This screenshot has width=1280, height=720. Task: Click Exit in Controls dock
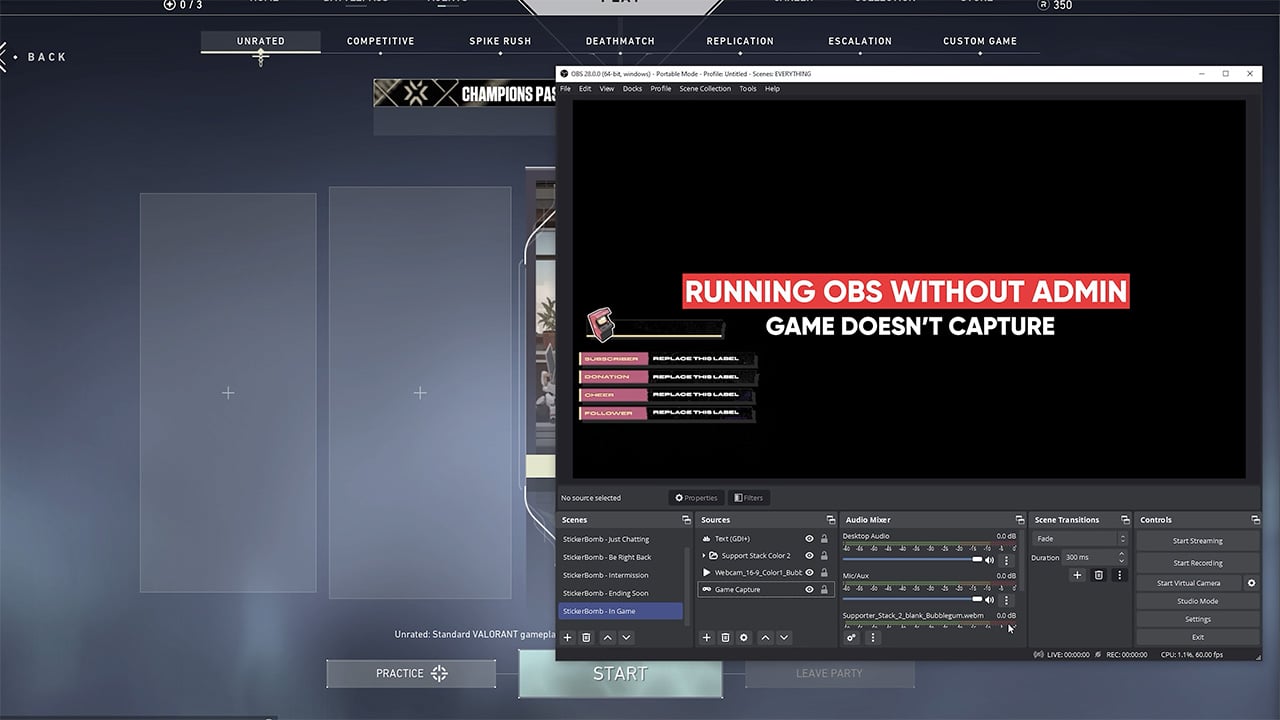click(x=1197, y=637)
